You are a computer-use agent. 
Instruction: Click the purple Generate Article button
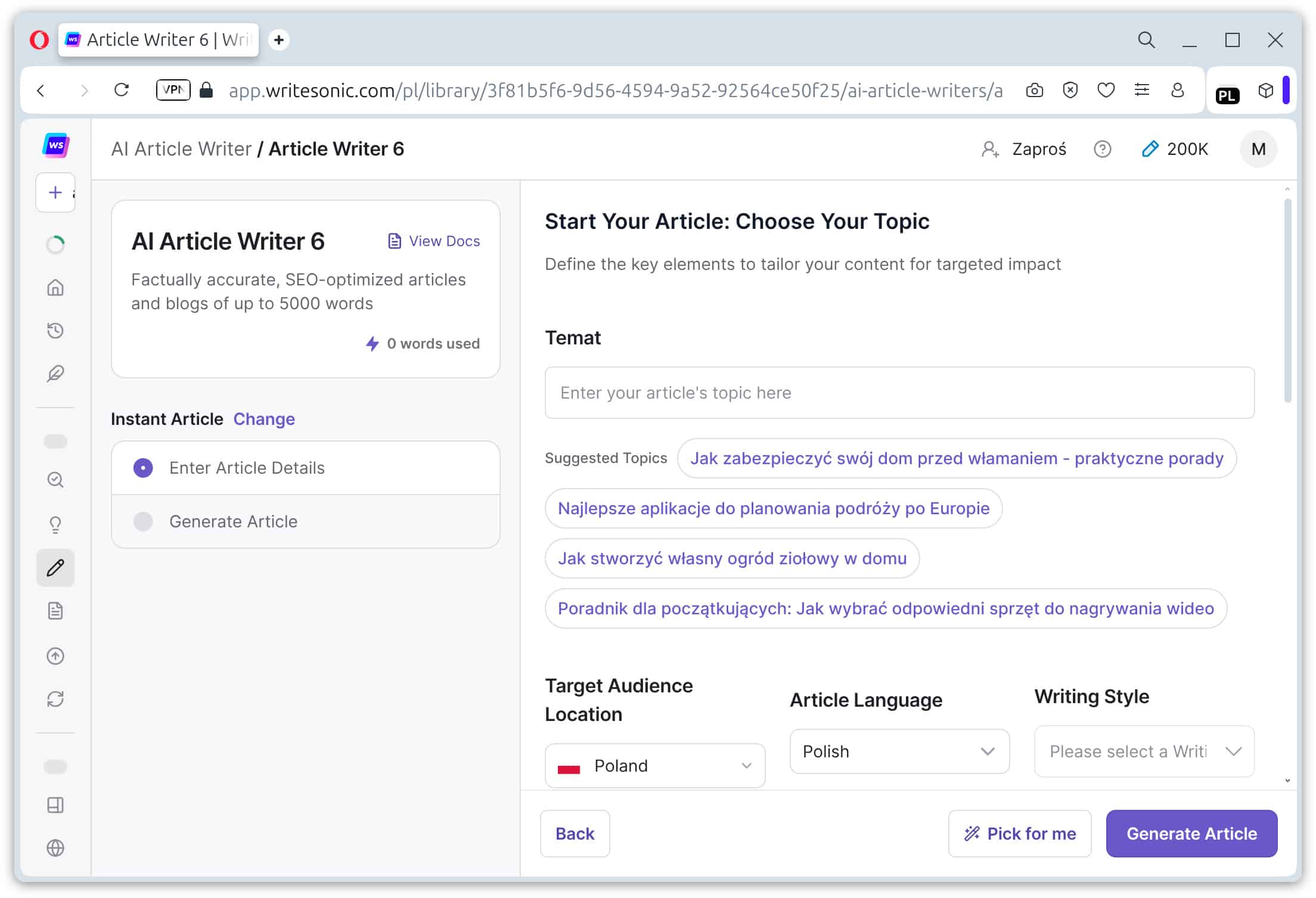(1192, 834)
